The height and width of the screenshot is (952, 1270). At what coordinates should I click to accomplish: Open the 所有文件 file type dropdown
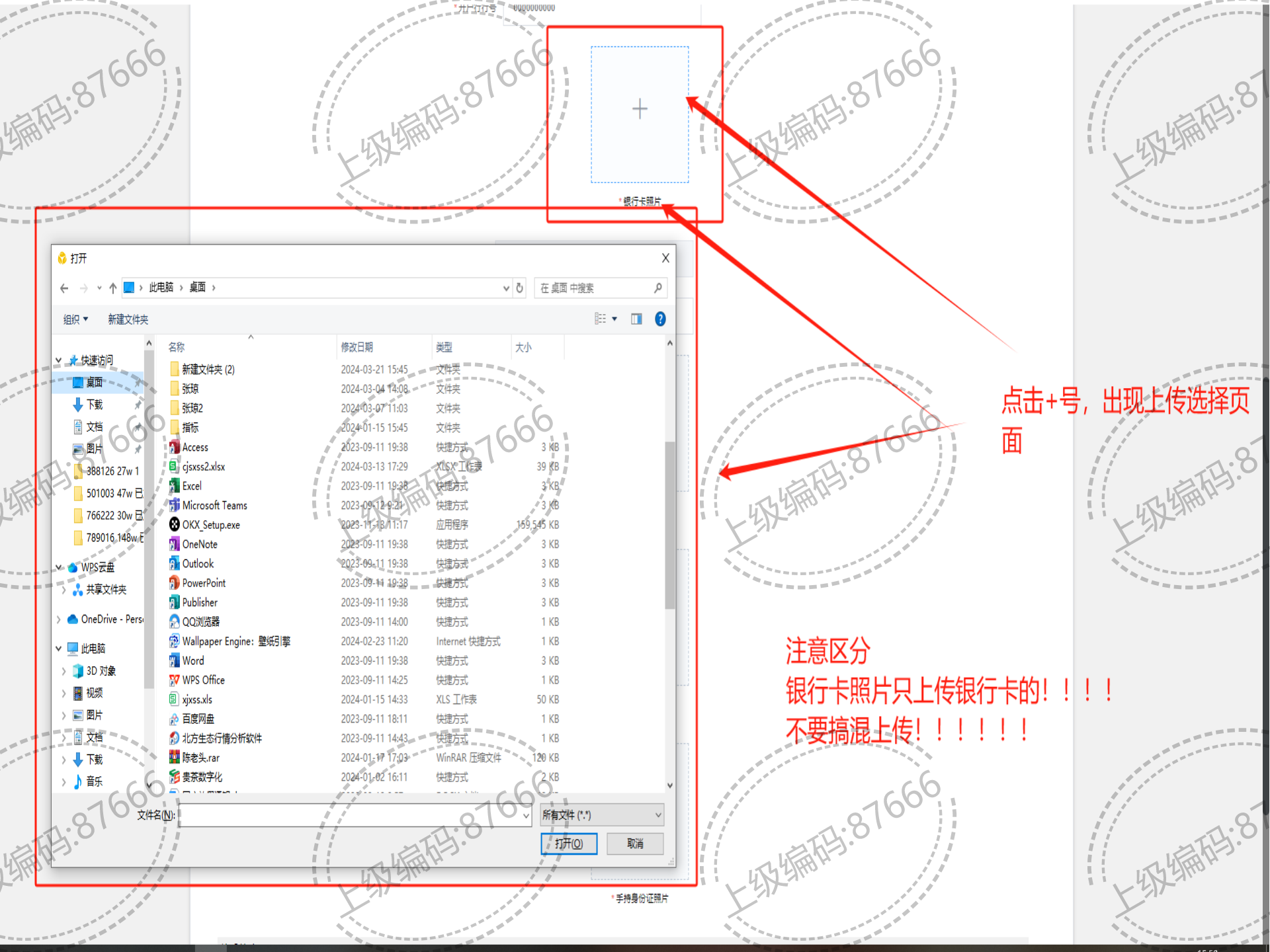click(601, 815)
